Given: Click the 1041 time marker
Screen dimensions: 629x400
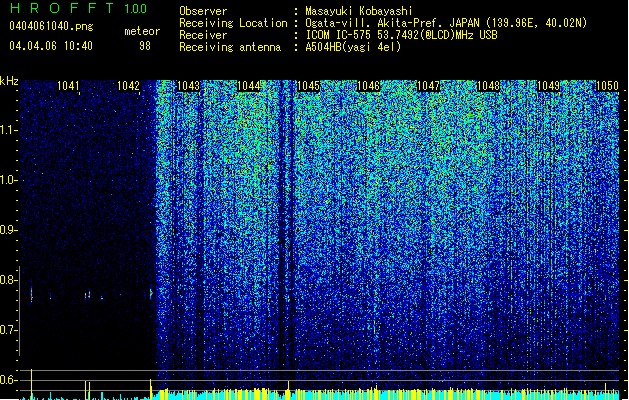Looking at the screenshot, I should (68, 86).
